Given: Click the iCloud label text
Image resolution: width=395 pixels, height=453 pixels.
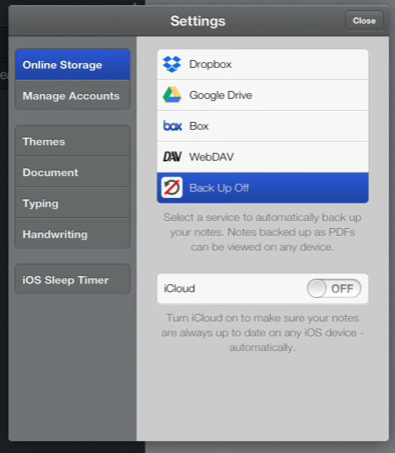Looking at the screenshot, I should tap(179, 288).
